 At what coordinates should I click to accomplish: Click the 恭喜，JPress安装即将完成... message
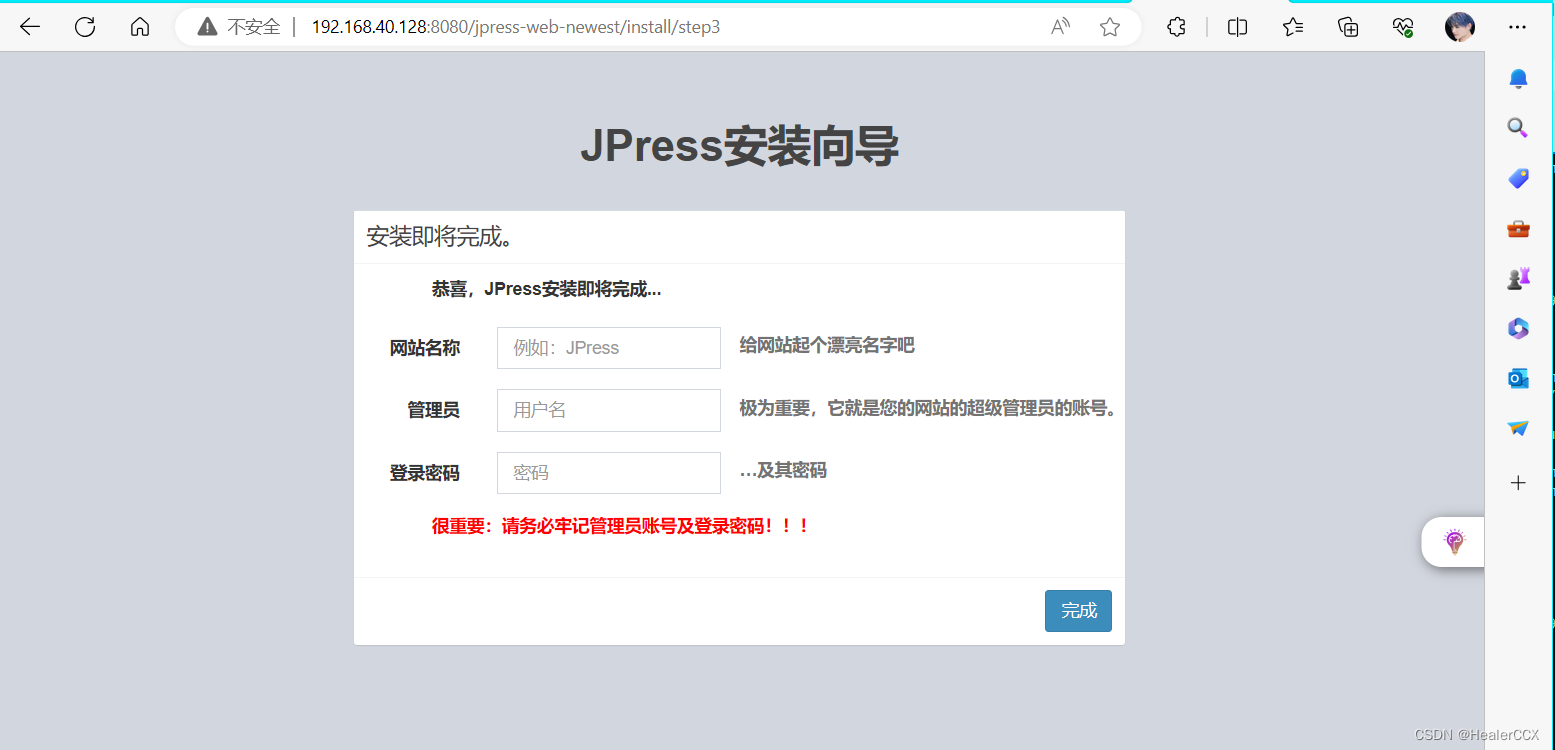tap(546, 290)
